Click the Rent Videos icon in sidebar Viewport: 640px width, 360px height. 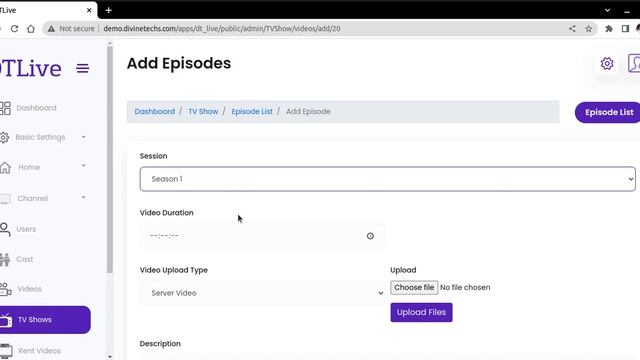coord(6,351)
